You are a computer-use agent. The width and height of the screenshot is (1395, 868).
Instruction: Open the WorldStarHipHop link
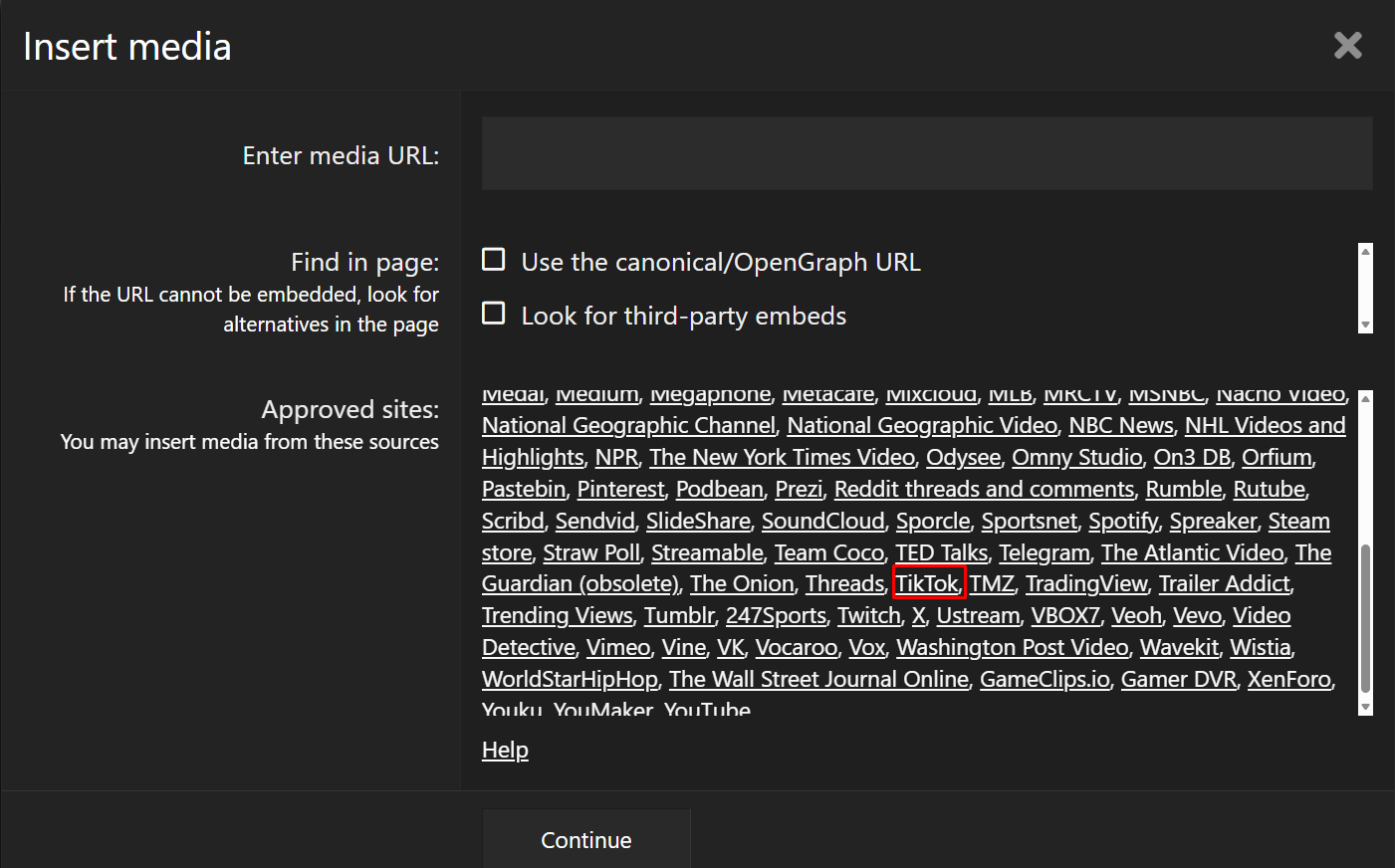570,680
